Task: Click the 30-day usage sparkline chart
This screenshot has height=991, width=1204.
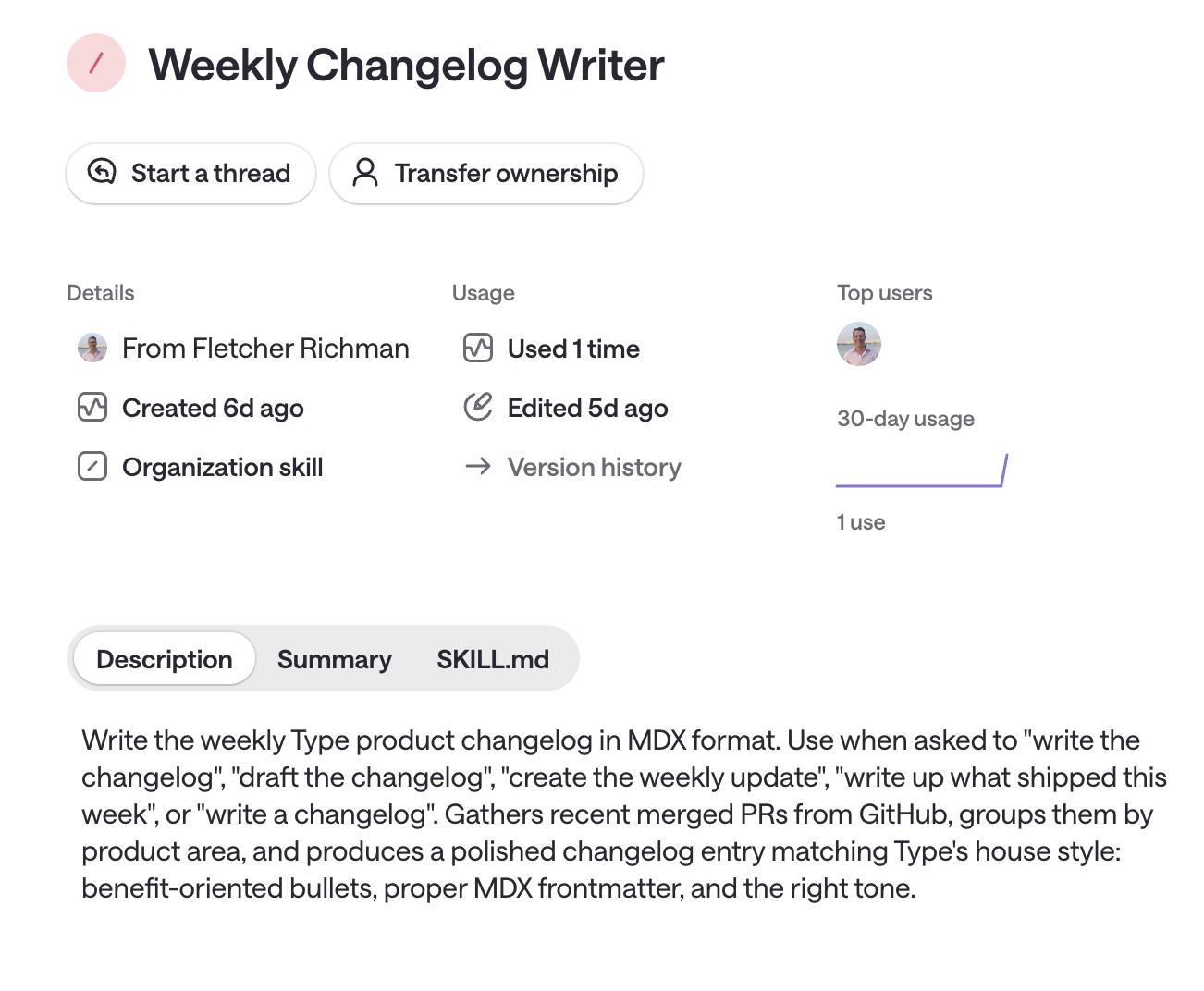Action: (922, 470)
